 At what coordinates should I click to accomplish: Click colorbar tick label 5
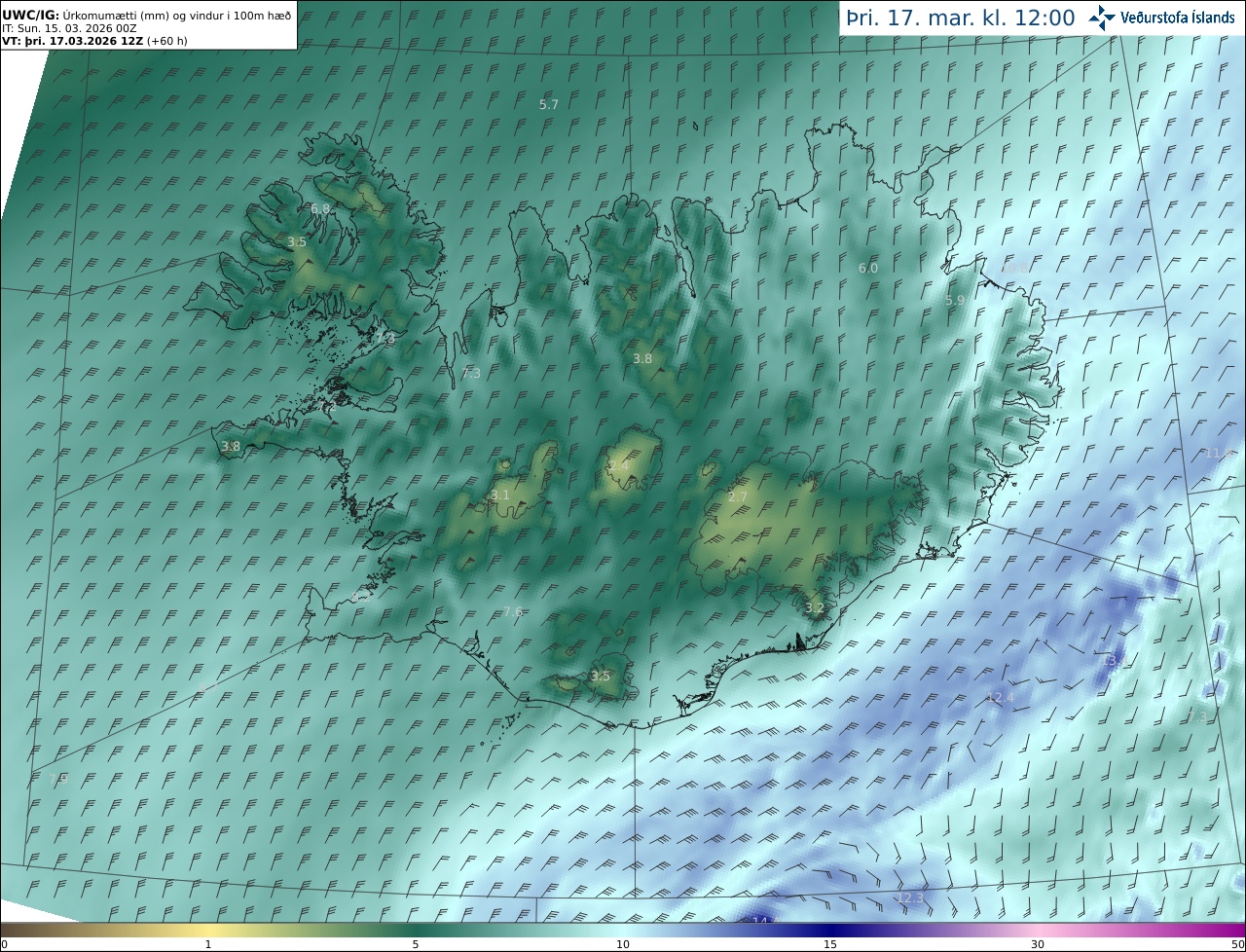tap(416, 944)
